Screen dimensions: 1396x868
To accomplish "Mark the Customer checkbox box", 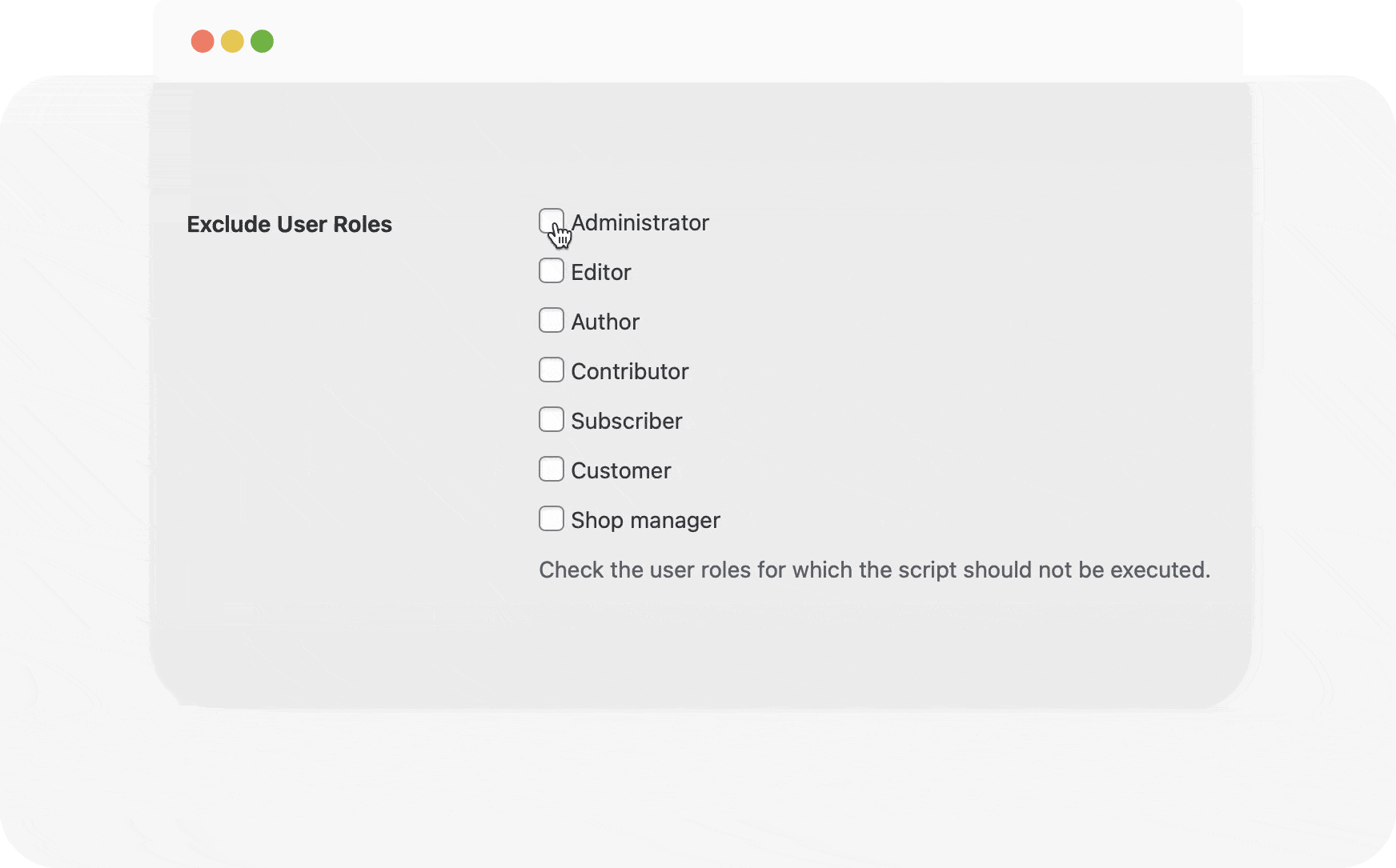I will pos(552,469).
